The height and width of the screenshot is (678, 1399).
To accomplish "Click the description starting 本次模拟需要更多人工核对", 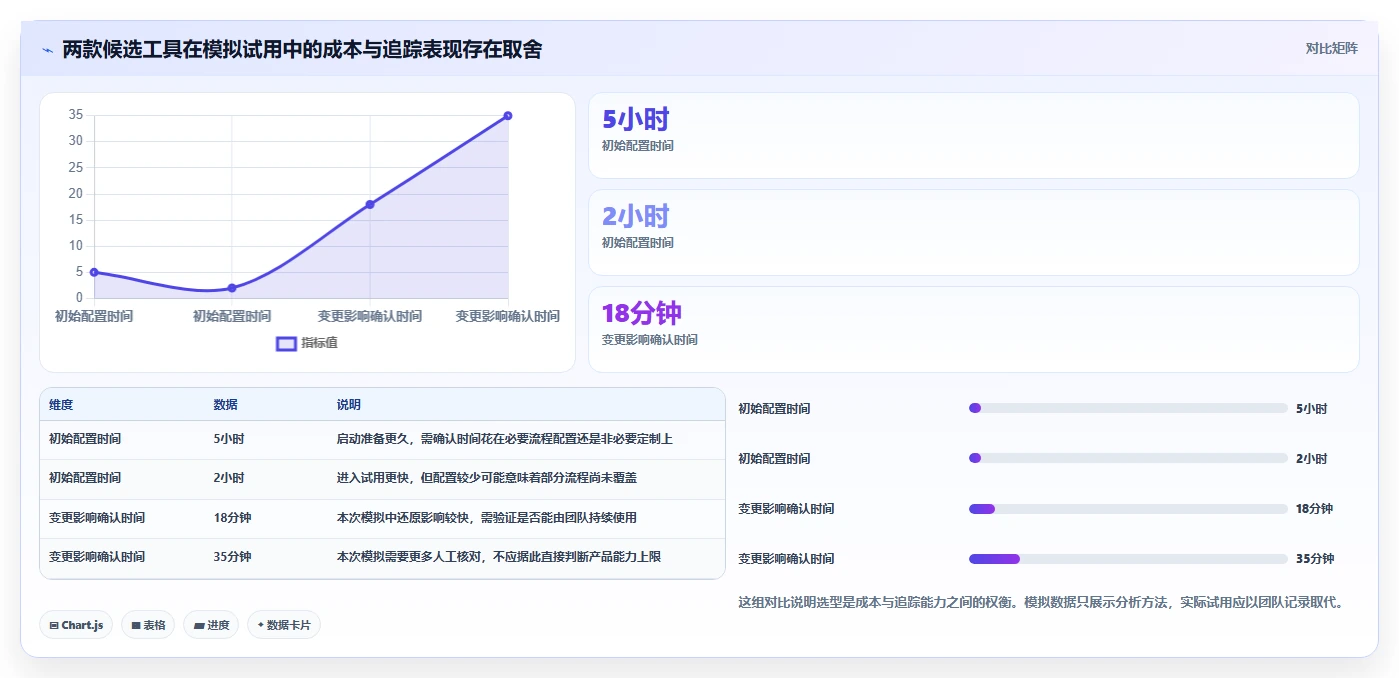I will pyautogui.click(x=499, y=557).
